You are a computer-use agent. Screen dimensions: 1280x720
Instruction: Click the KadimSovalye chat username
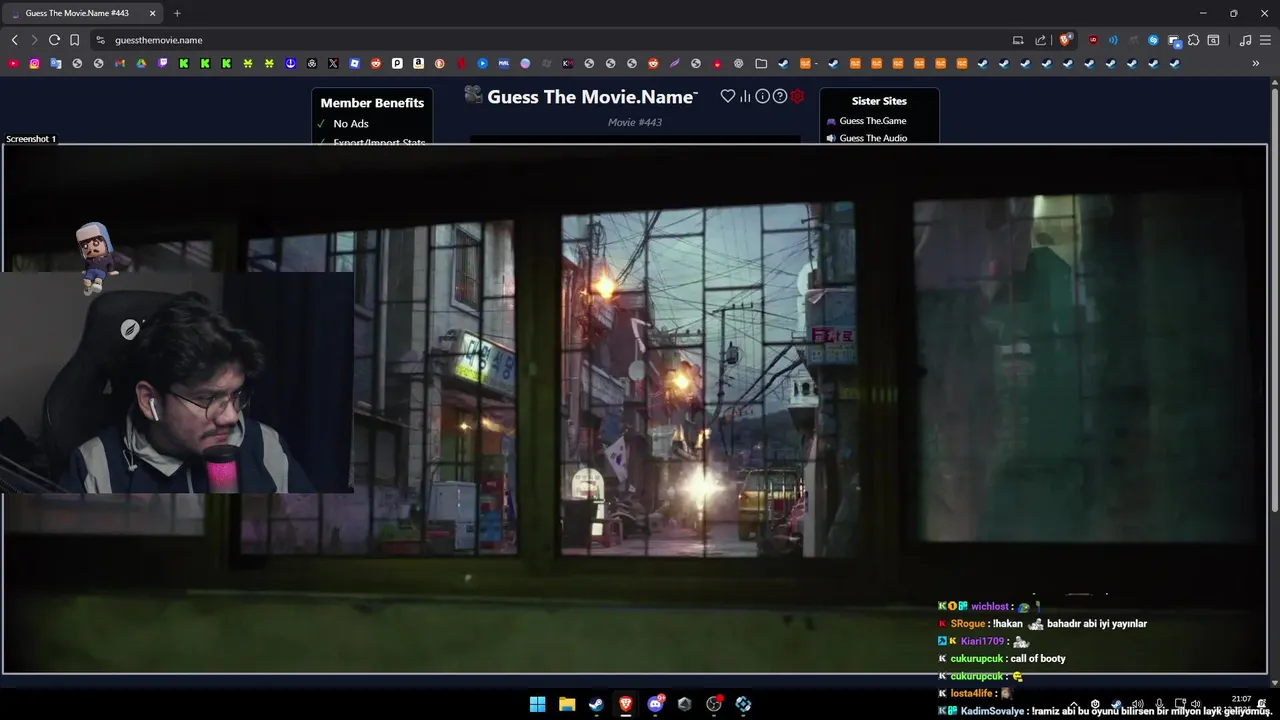992,711
